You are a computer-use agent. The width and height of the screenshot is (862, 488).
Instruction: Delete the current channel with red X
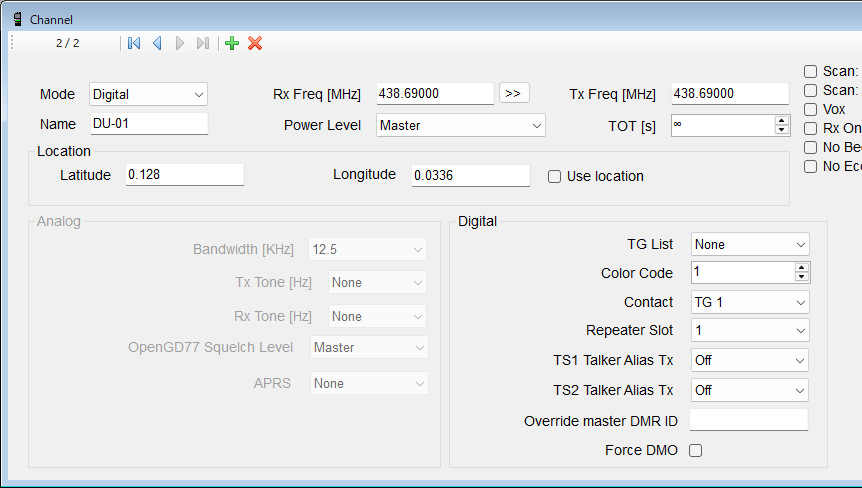255,43
